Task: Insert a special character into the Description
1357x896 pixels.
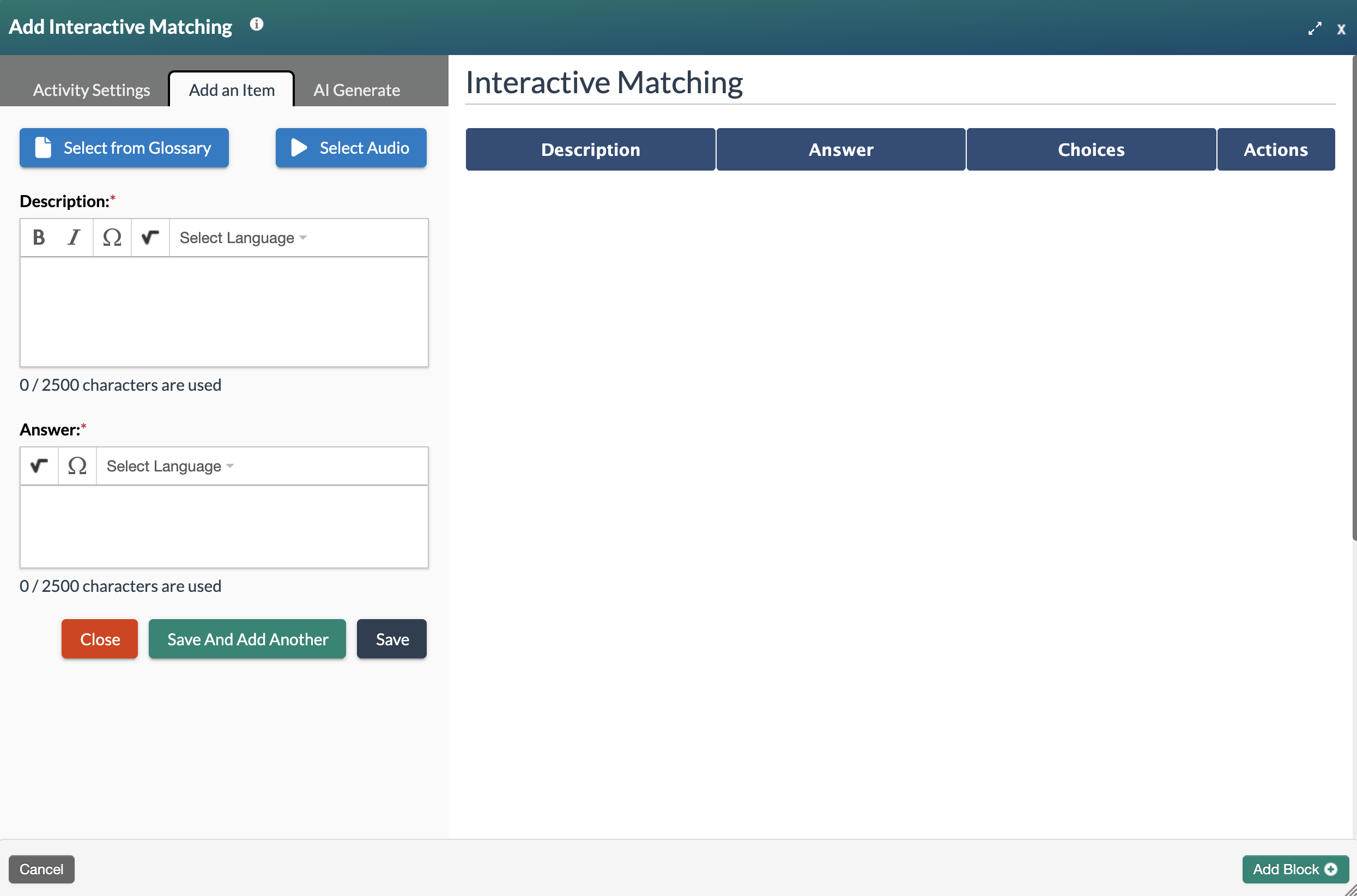Action: tap(112, 237)
